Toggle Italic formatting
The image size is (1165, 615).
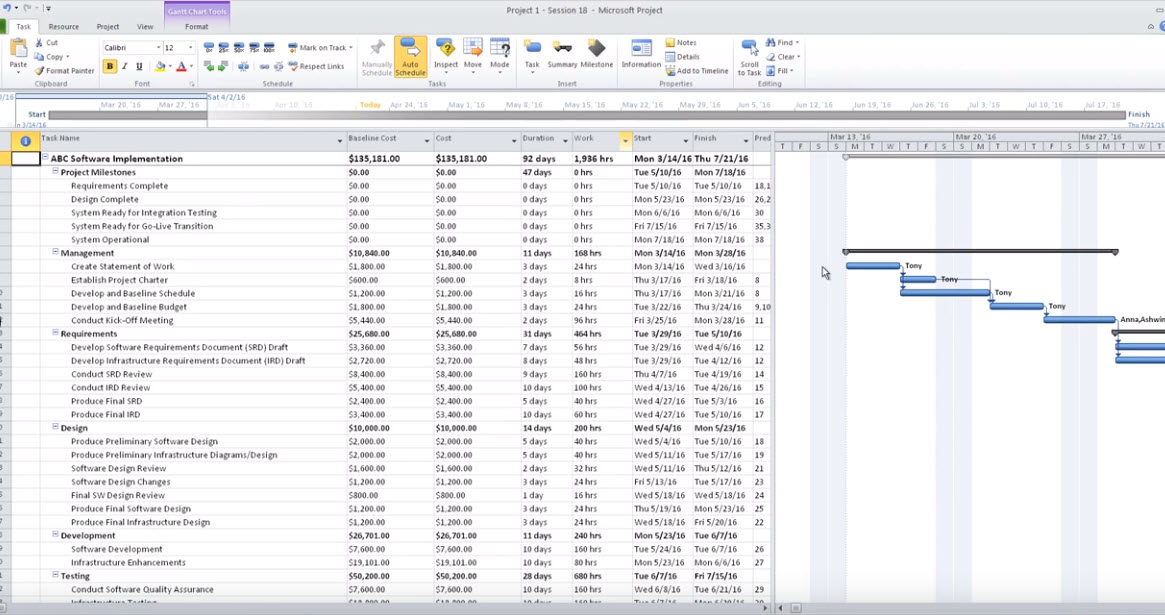[125, 67]
